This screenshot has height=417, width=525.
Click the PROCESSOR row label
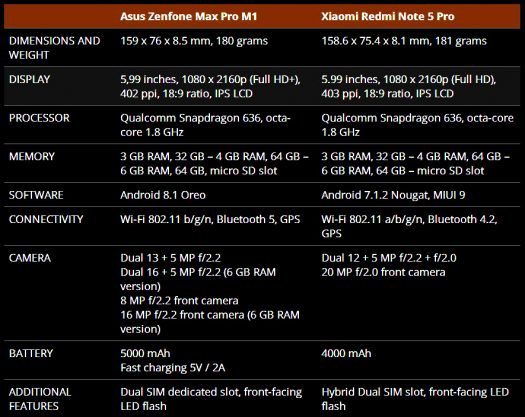39,118
